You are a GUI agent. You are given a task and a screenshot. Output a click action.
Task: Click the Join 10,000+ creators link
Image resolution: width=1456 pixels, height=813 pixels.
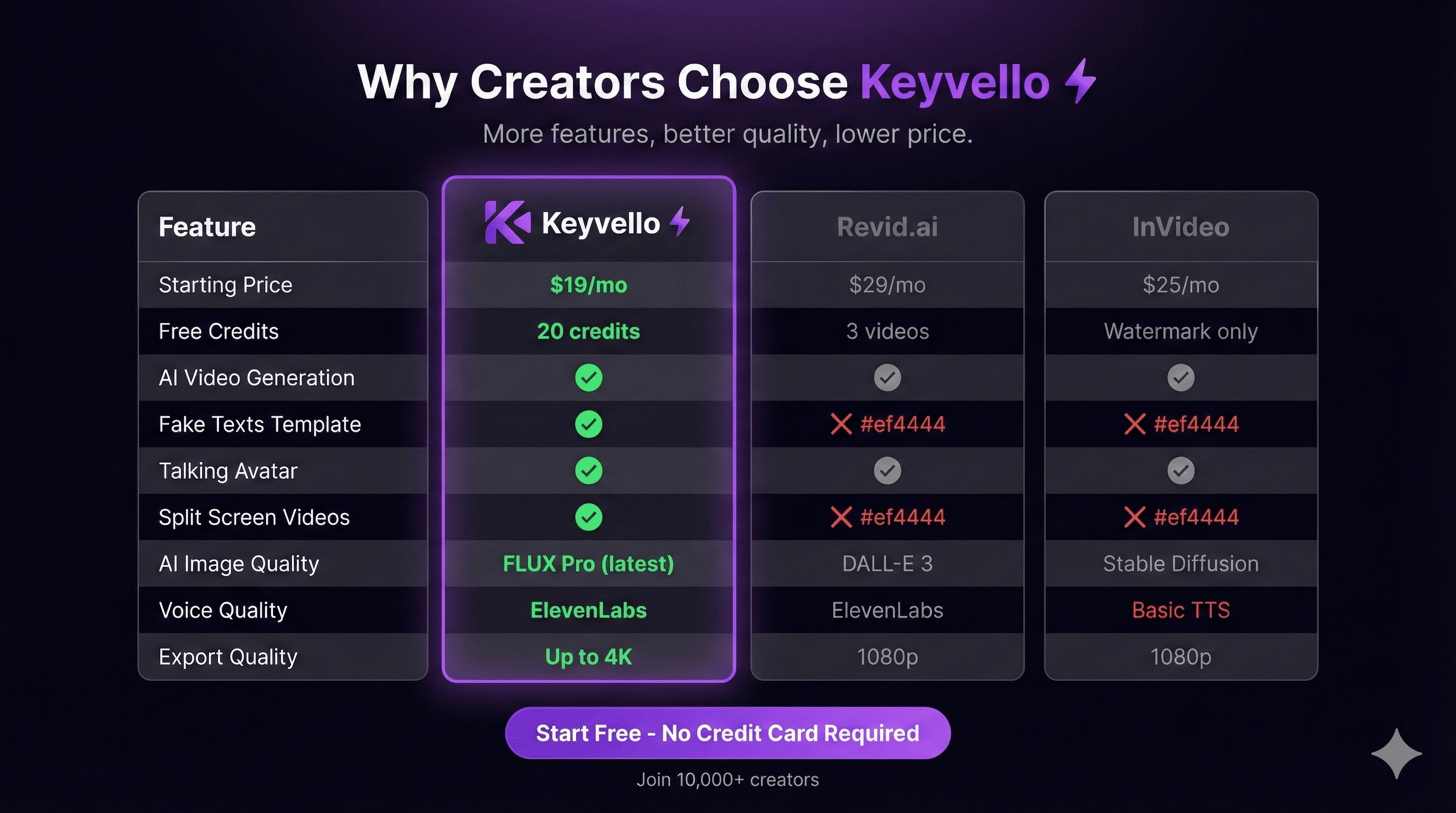pyautogui.click(x=728, y=779)
